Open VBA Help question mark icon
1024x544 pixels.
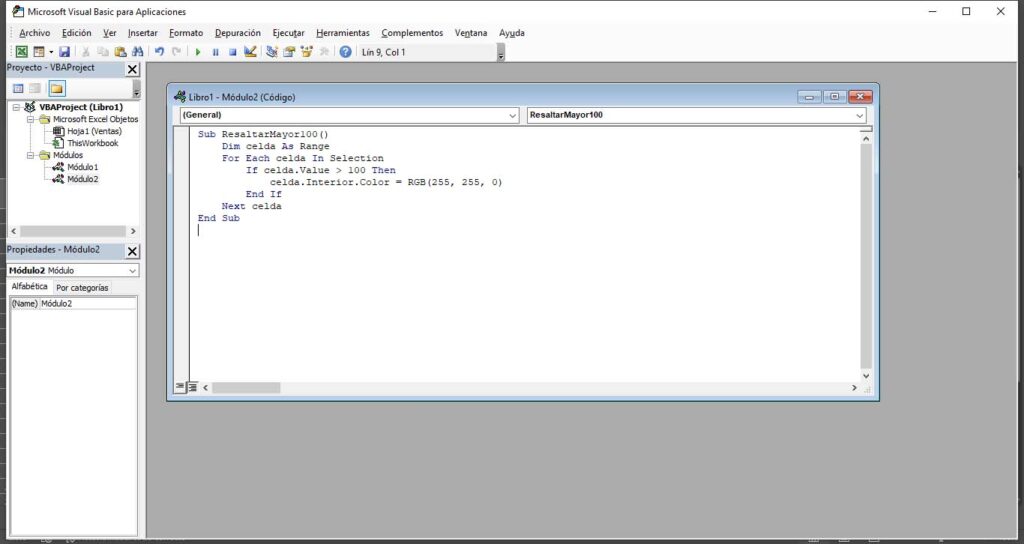pyautogui.click(x=345, y=52)
